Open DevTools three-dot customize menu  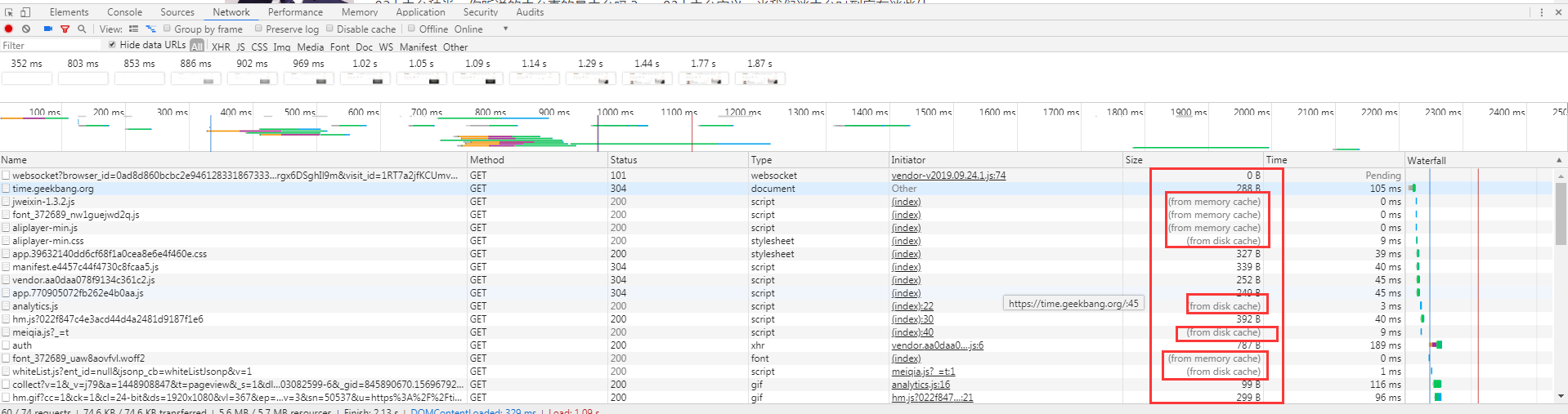click(x=1542, y=12)
